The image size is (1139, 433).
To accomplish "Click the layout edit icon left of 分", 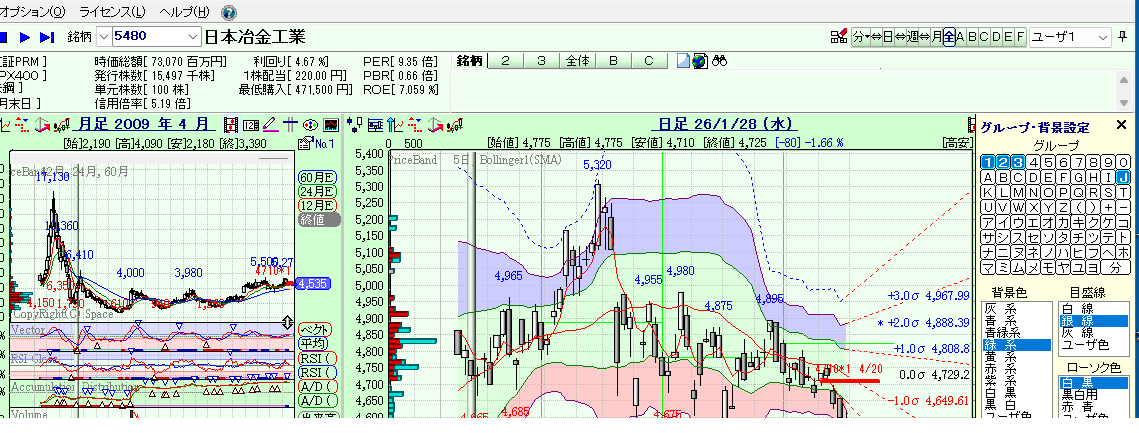I will [x=839, y=37].
